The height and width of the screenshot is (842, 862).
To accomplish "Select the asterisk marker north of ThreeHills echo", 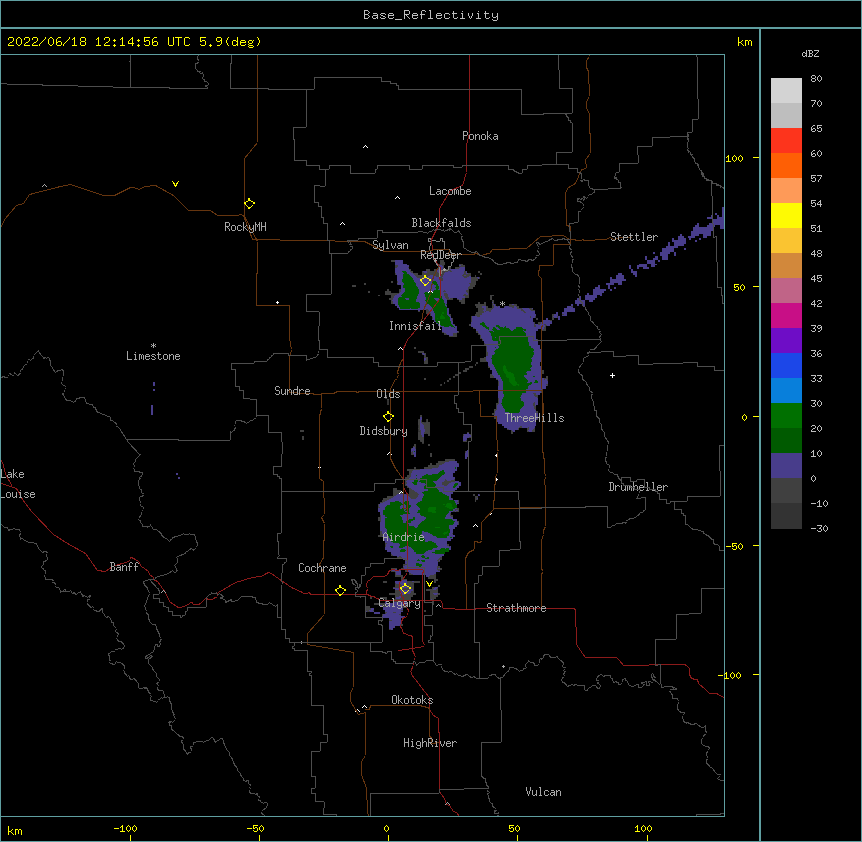I will (502, 303).
